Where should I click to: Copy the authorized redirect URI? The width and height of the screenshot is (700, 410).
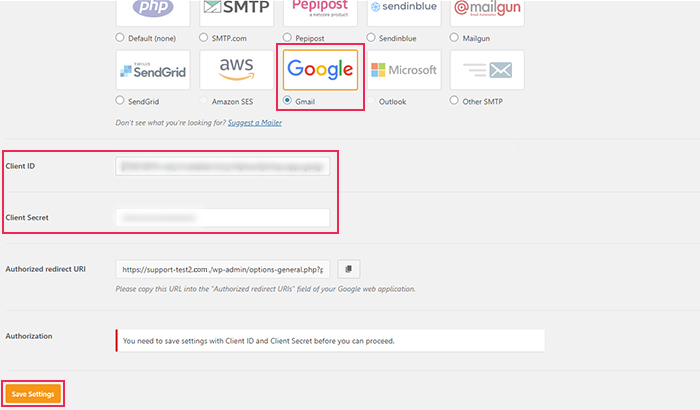point(349,269)
